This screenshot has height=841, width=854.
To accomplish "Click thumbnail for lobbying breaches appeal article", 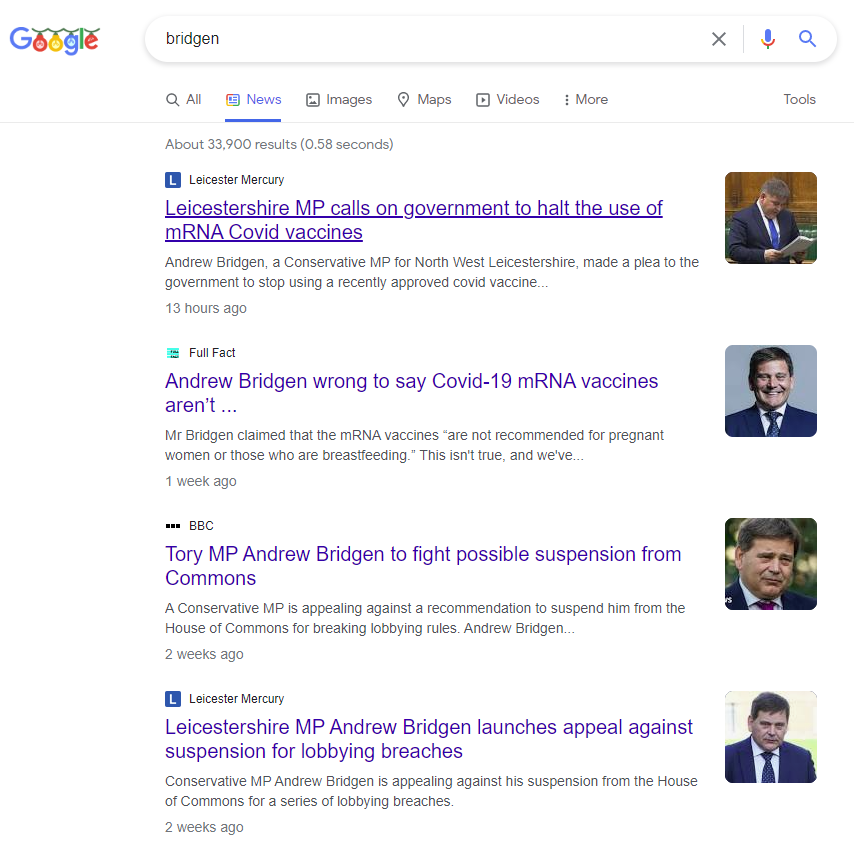I will [x=771, y=737].
